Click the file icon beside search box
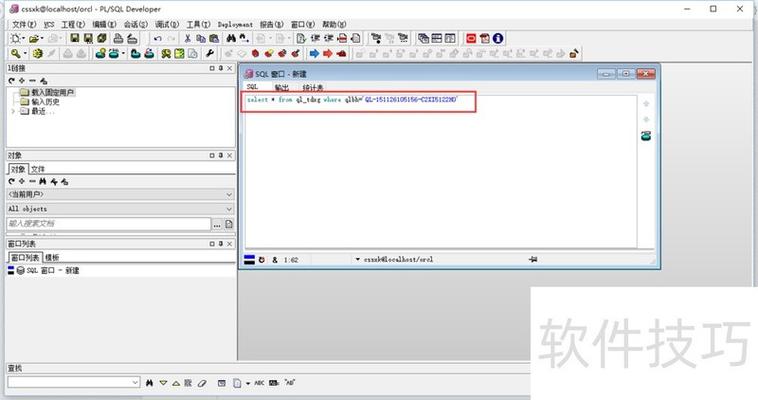Viewport: 758px width, 400px height. tap(229, 224)
